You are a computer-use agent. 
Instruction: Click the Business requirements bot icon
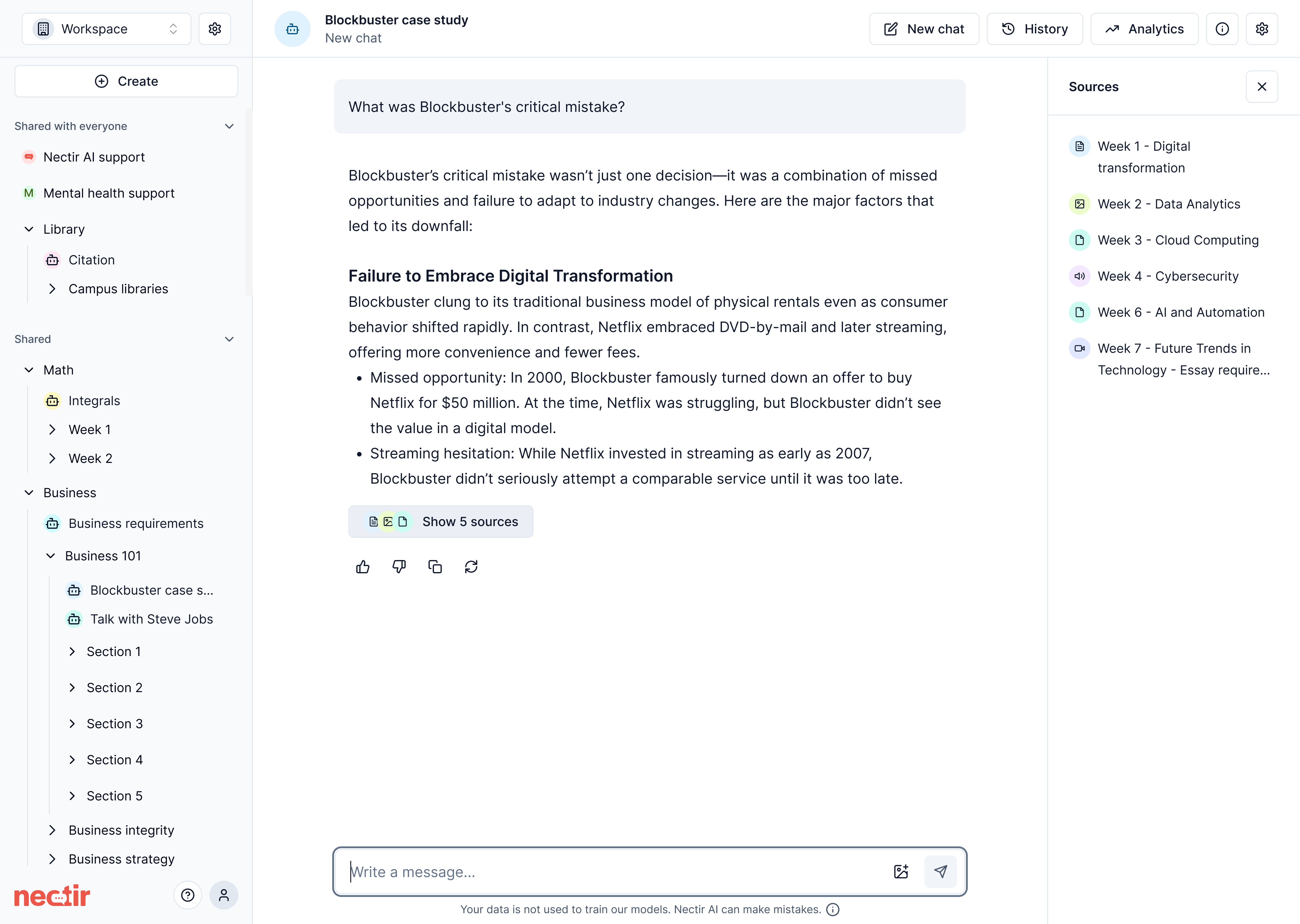click(52, 523)
